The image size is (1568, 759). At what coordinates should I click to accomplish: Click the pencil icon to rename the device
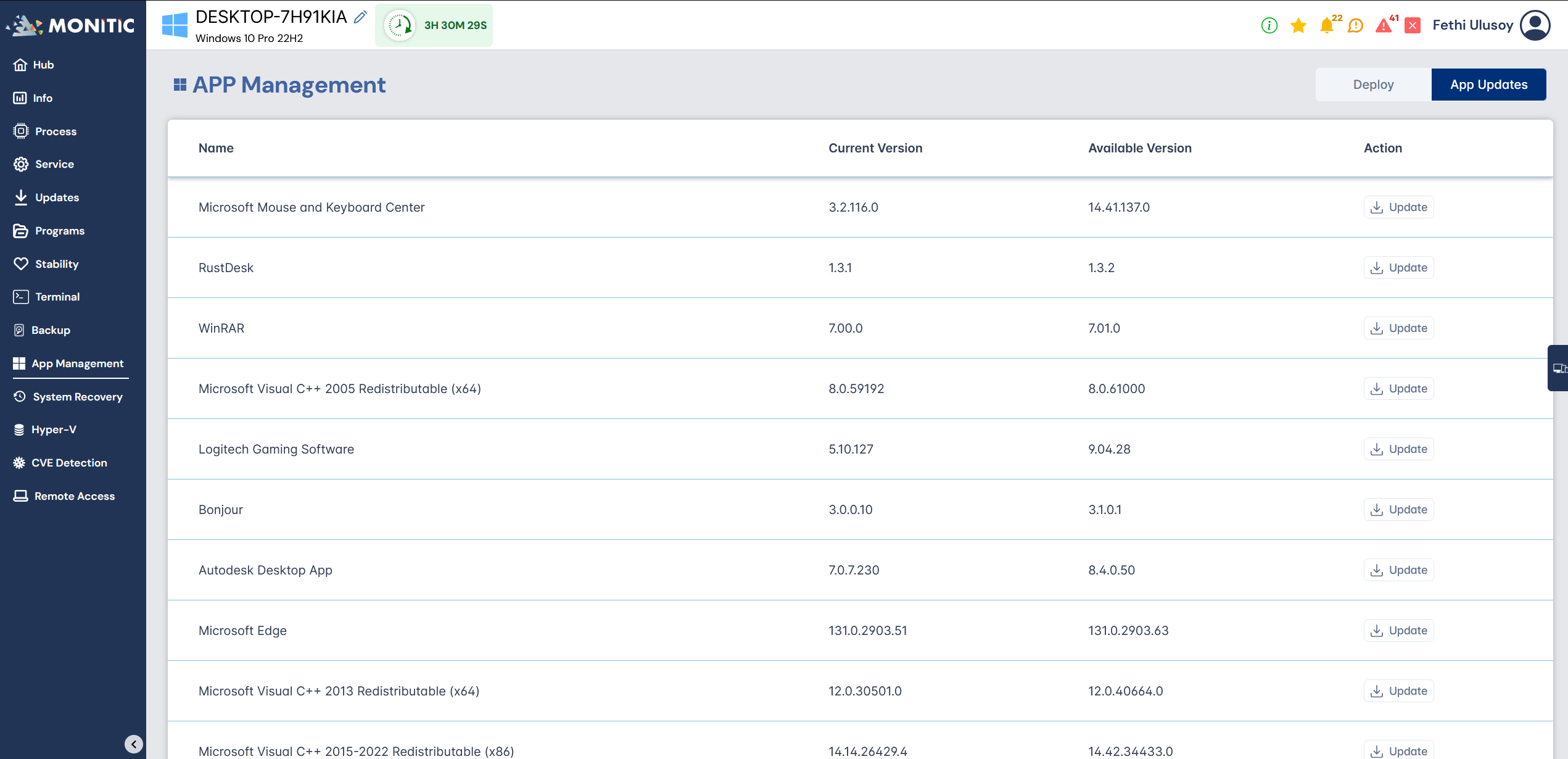tap(360, 17)
